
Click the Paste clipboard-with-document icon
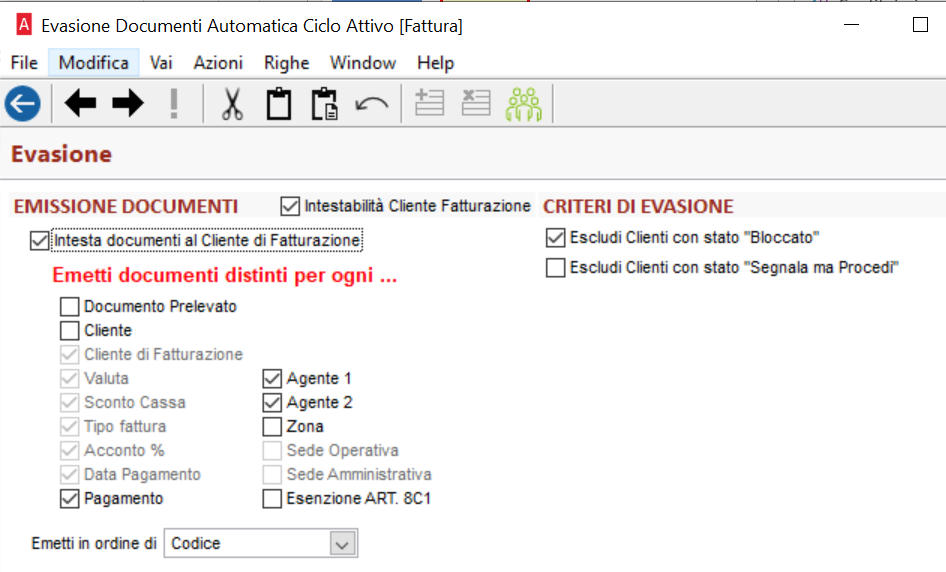pos(325,104)
